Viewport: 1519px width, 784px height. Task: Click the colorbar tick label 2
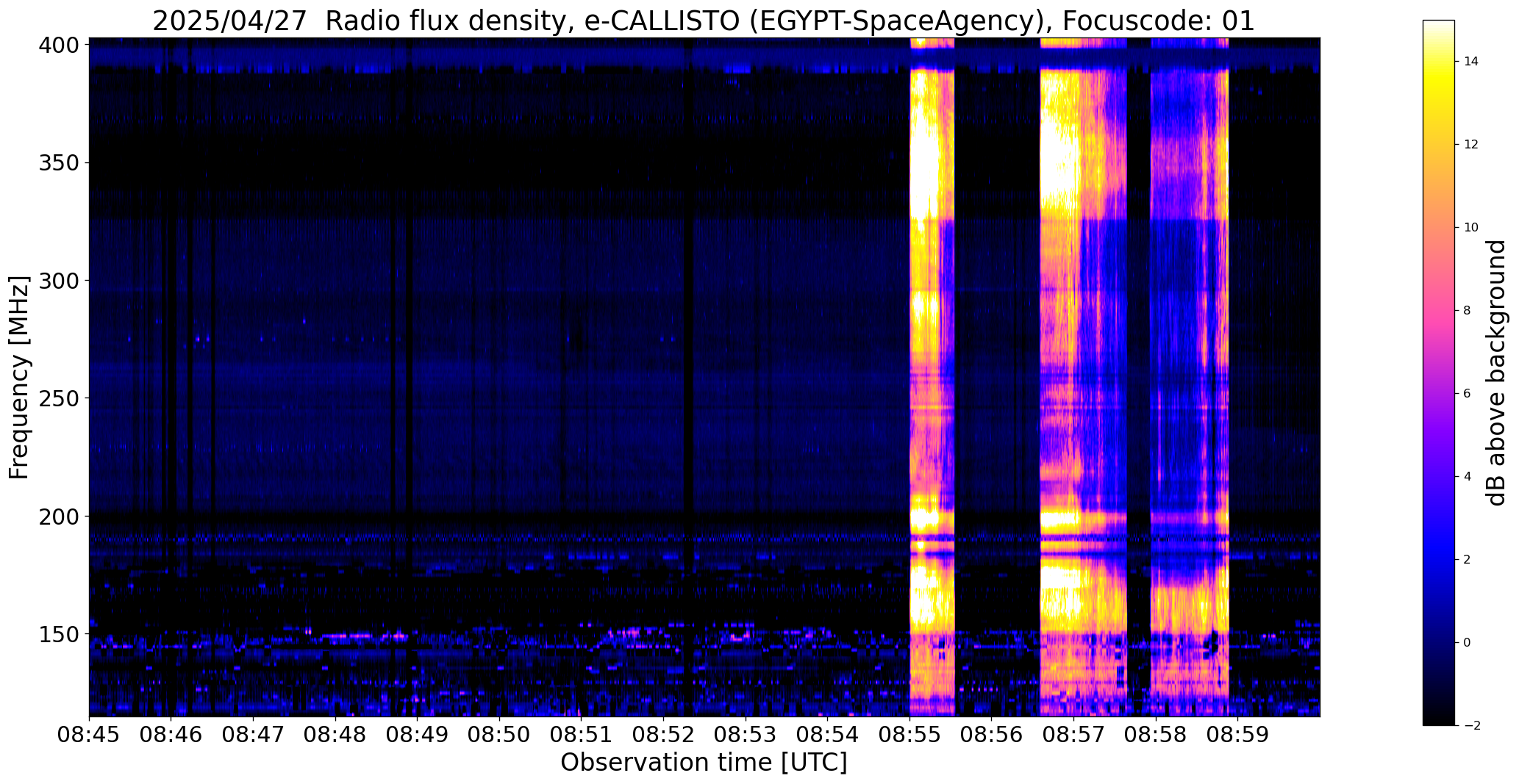point(1468,560)
